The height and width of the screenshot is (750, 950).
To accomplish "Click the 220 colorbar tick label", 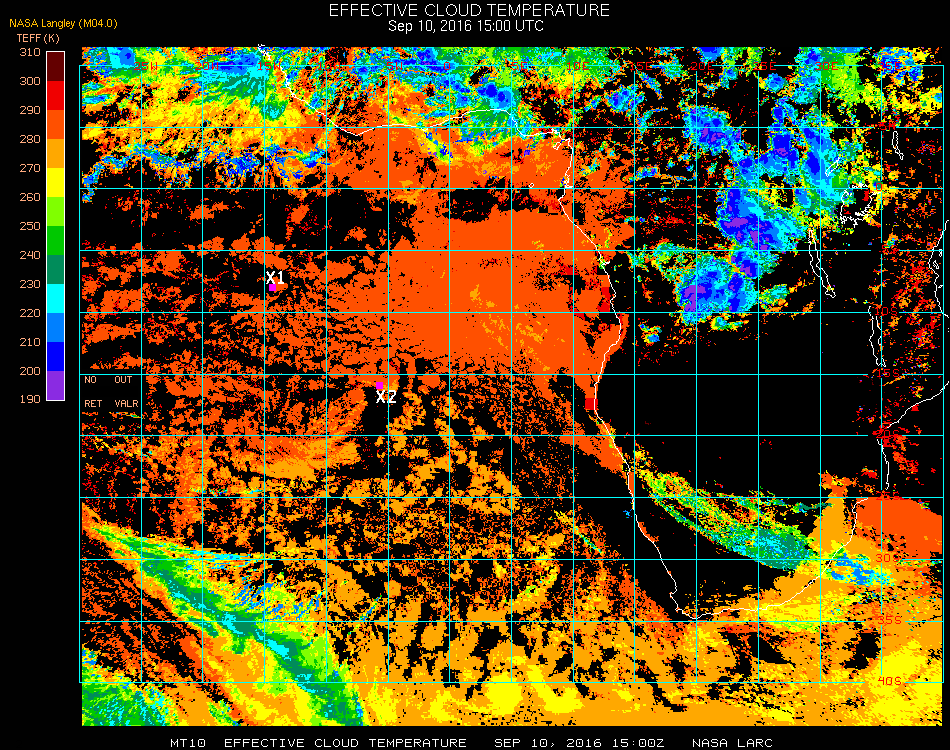I will coord(30,313).
